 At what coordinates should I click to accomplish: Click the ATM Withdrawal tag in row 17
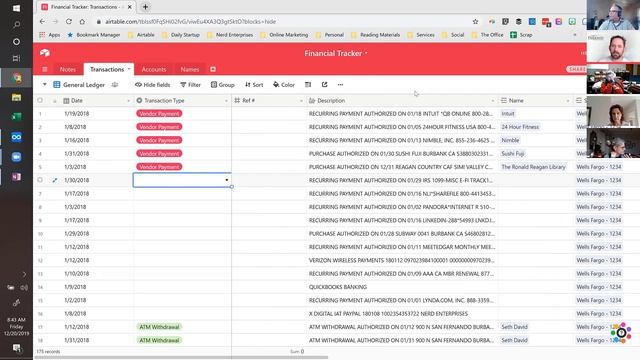click(159, 327)
